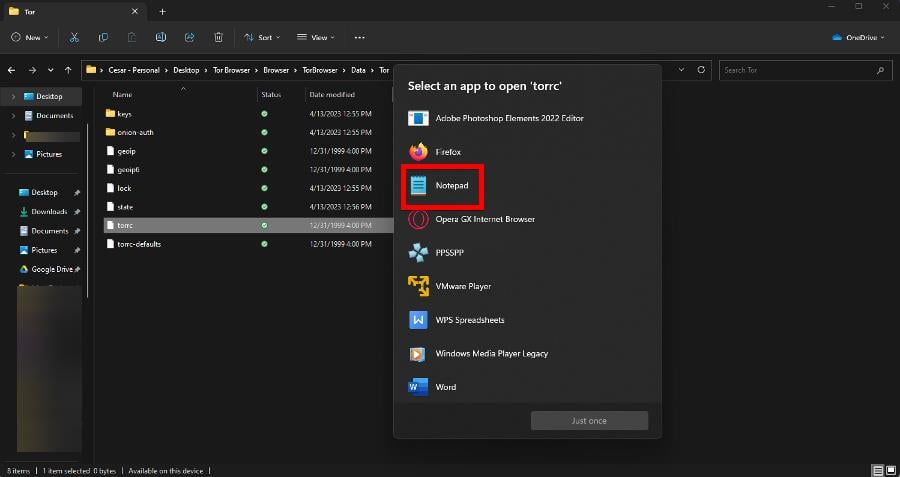Open recent locations dropdown arrow

(51, 70)
